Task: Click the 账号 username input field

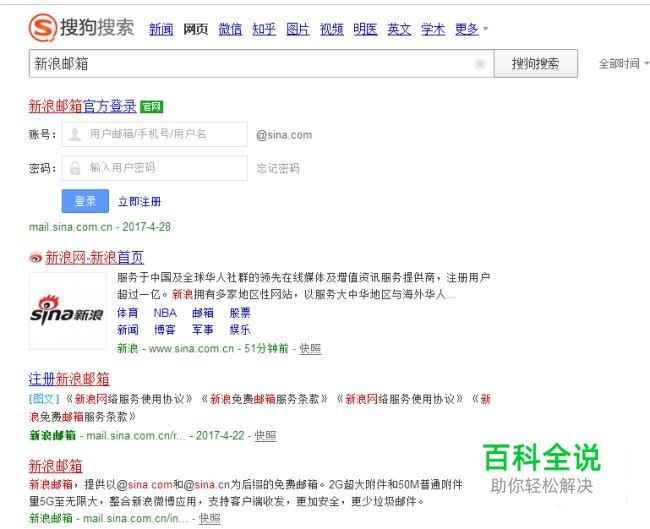Action: pos(155,134)
